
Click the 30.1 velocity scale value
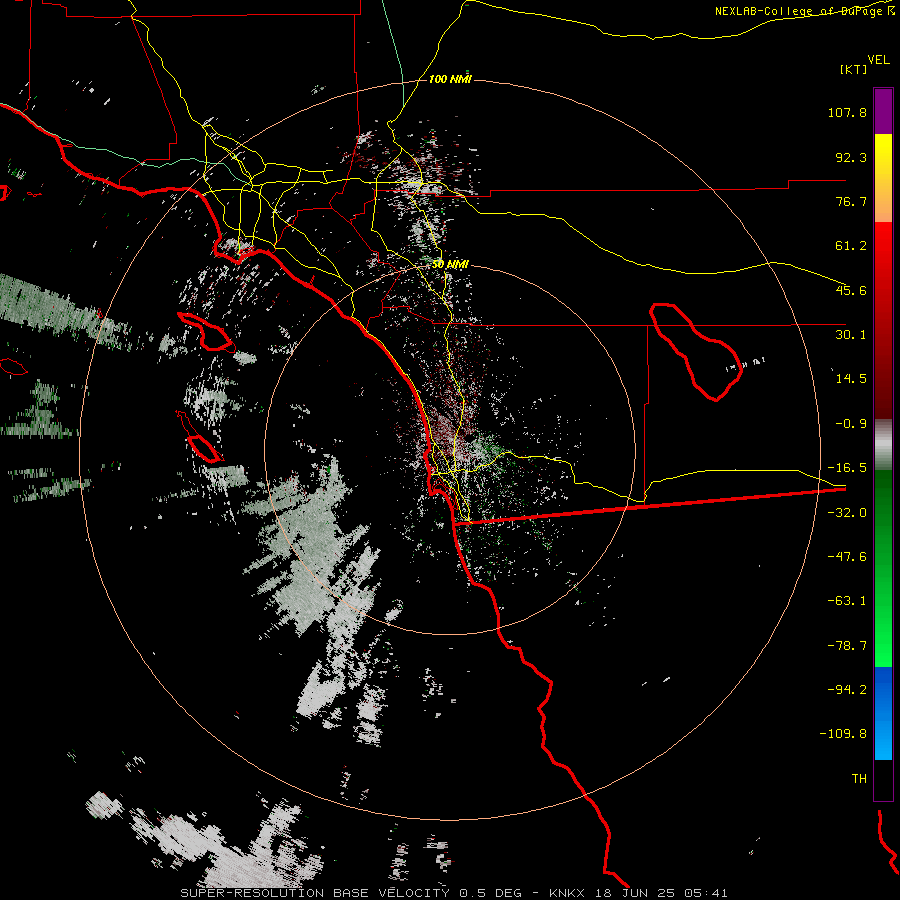click(x=851, y=335)
